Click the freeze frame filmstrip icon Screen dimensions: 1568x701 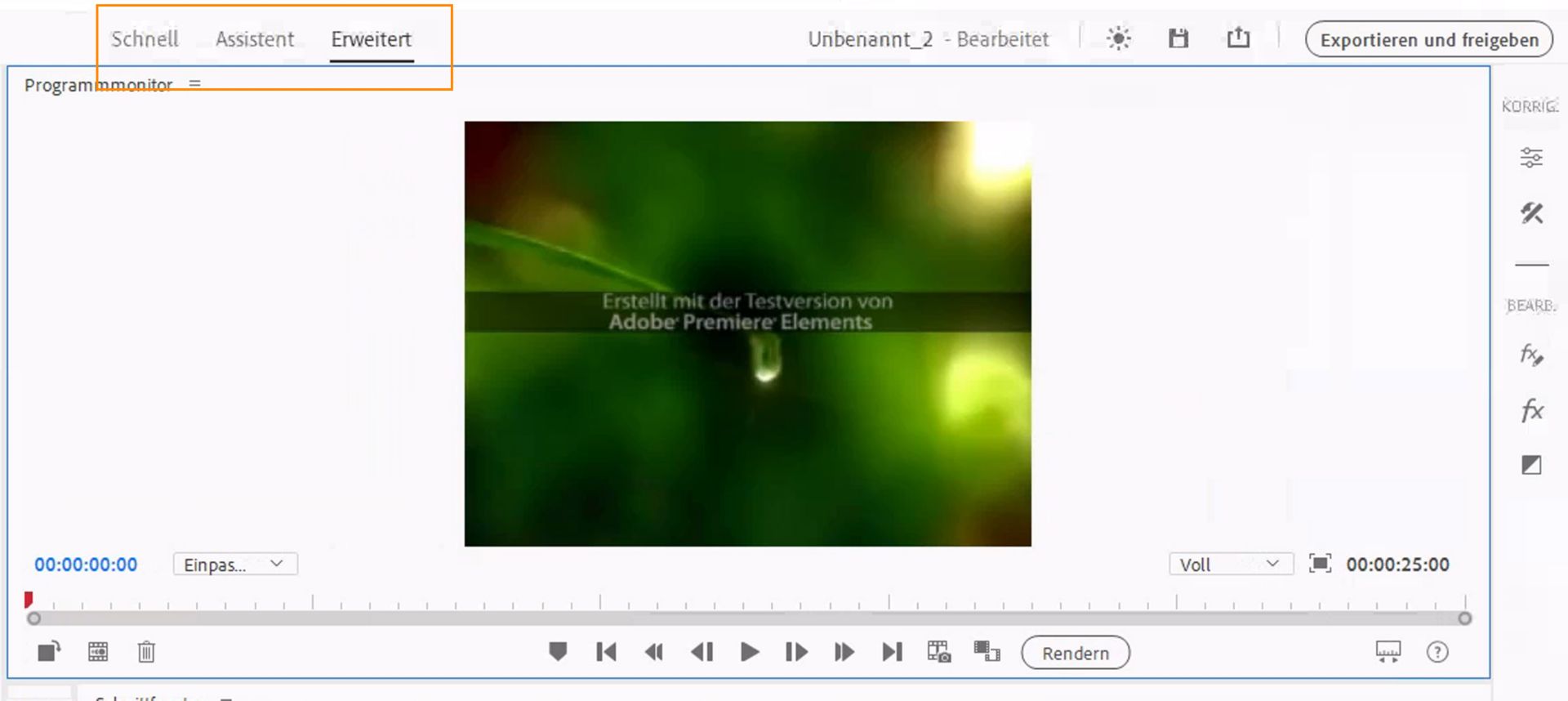98,652
